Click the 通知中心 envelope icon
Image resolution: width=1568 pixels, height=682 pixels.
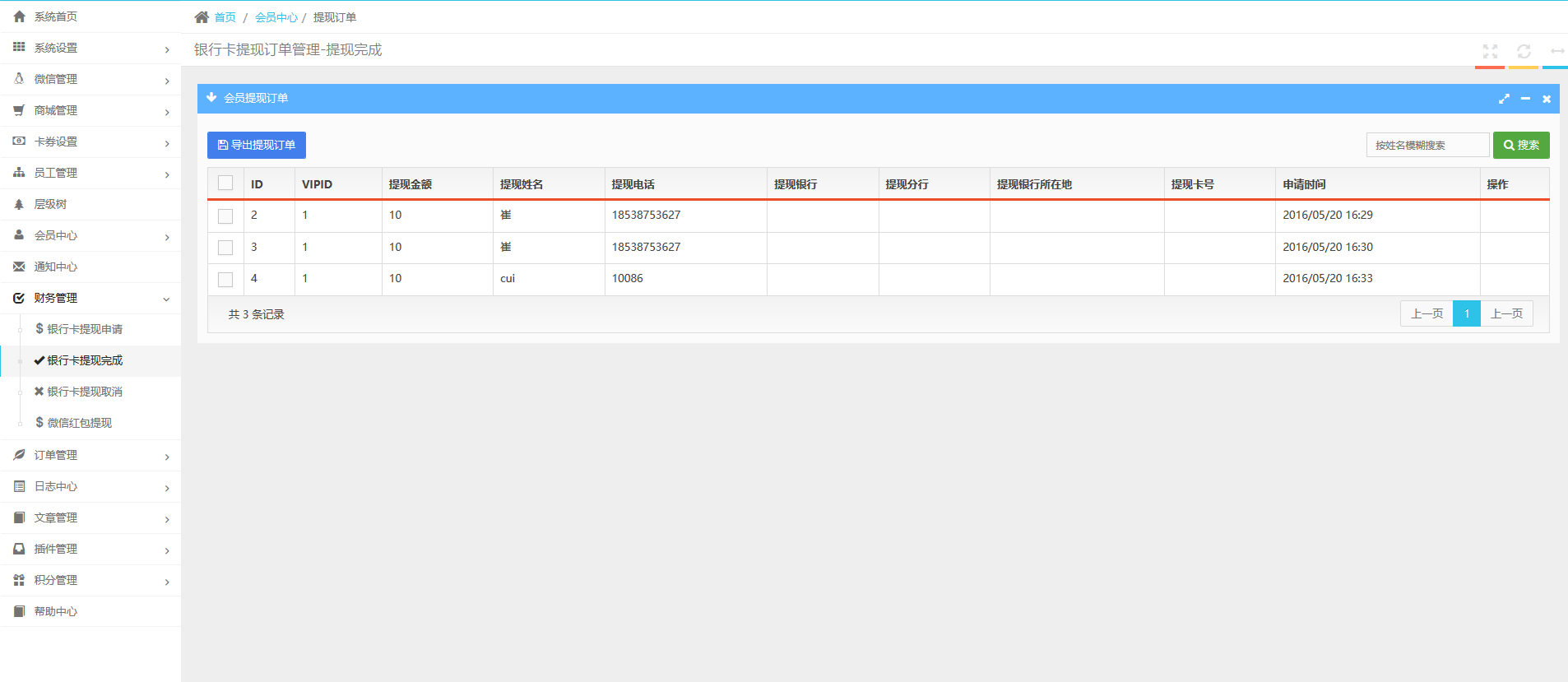pyautogui.click(x=19, y=267)
